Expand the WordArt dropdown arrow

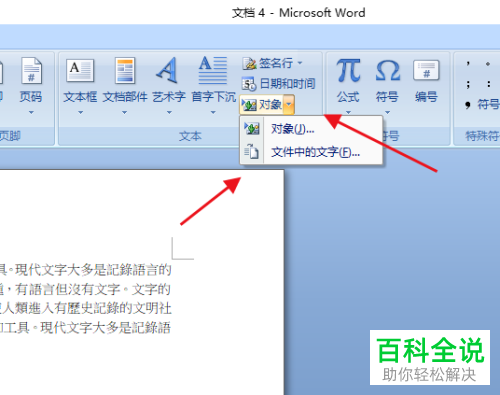pyautogui.click(x=169, y=112)
